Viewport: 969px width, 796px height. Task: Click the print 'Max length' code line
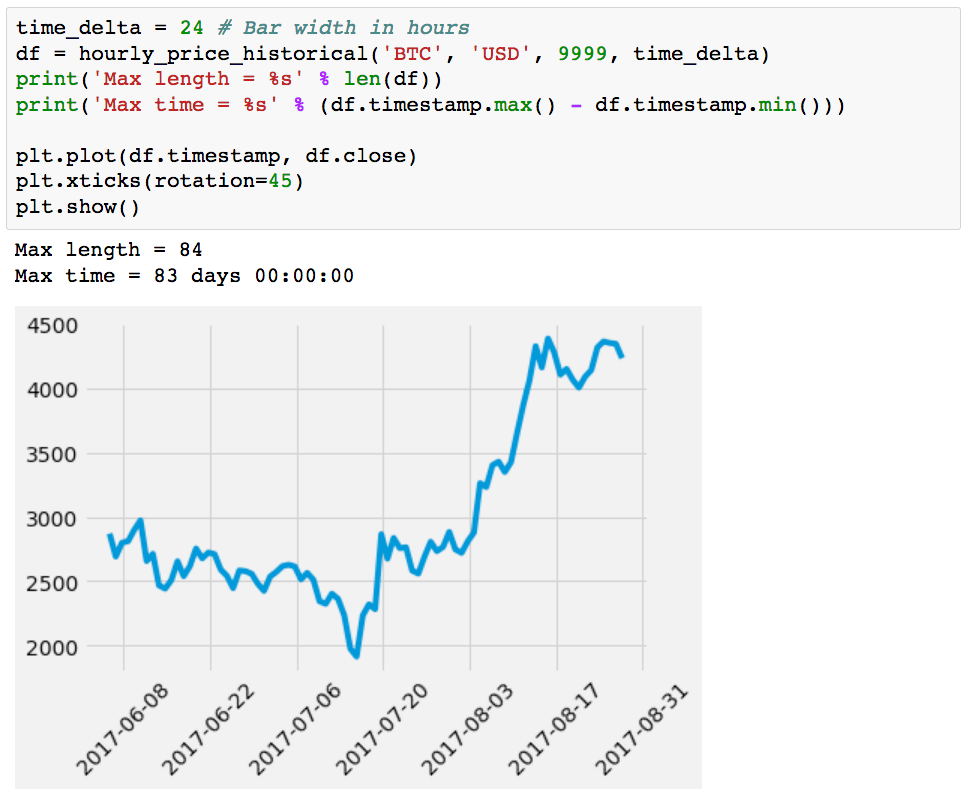[x=229, y=79]
